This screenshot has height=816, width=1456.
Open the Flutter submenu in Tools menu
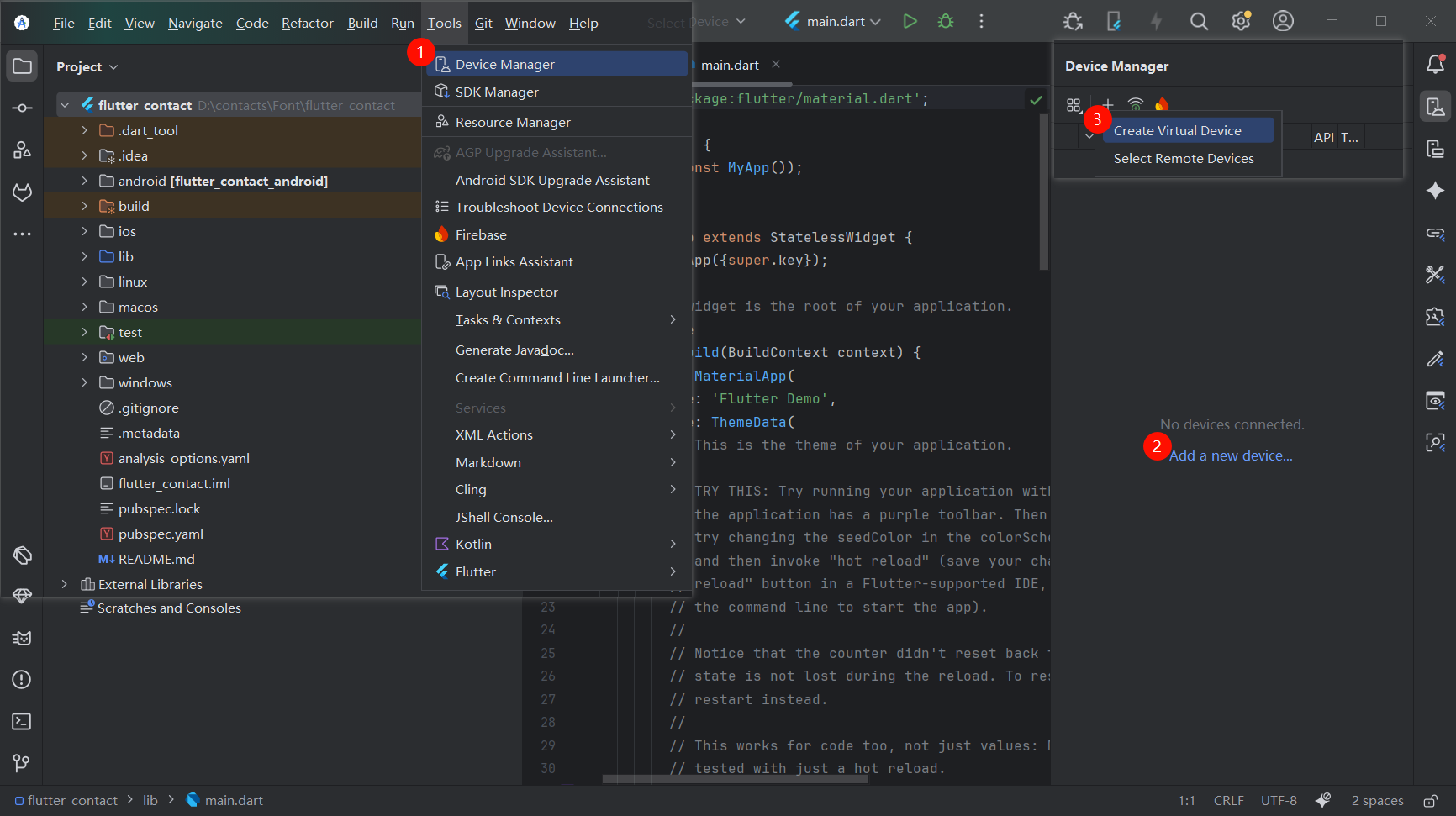[557, 571]
